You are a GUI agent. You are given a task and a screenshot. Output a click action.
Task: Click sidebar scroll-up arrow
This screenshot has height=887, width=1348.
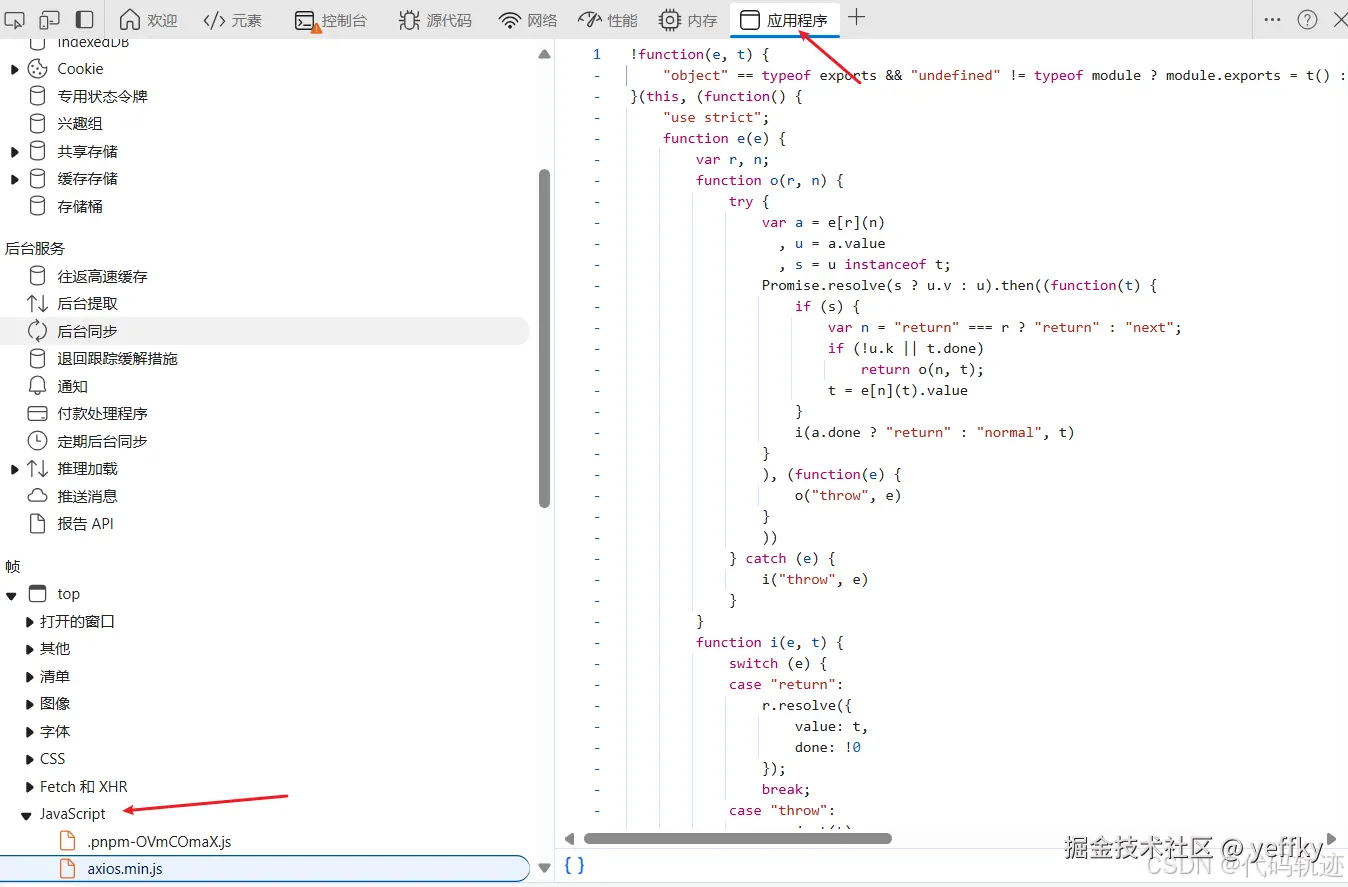[x=545, y=54]
